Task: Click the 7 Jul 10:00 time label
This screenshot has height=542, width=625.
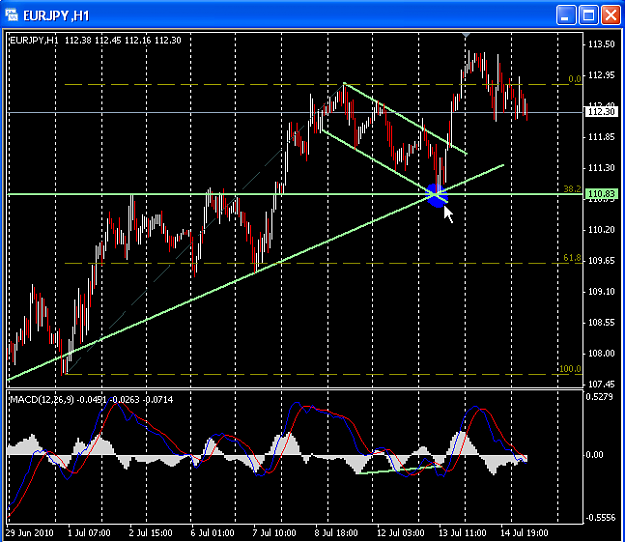Action: (x=274, y=533)
